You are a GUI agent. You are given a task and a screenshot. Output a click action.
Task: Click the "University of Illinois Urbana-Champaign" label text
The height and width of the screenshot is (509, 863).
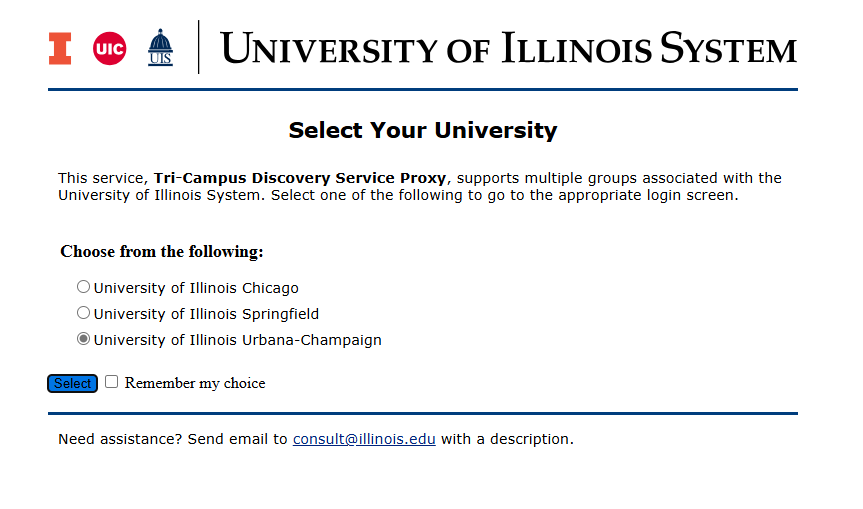238,340
